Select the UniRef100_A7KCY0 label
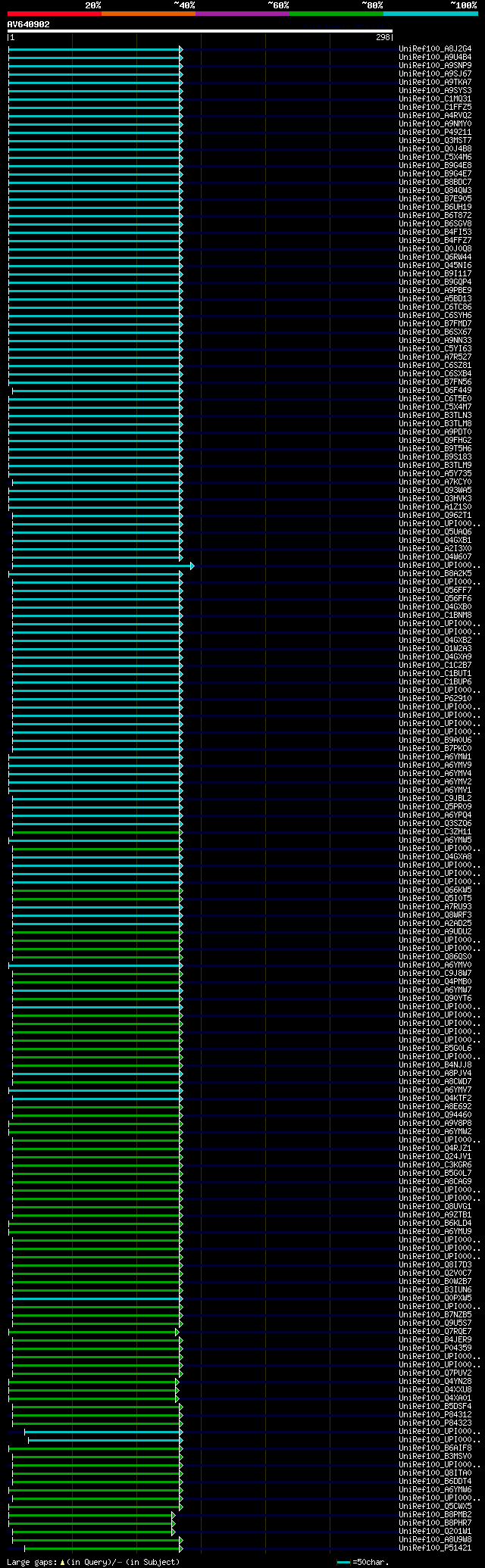 [435, 482]
